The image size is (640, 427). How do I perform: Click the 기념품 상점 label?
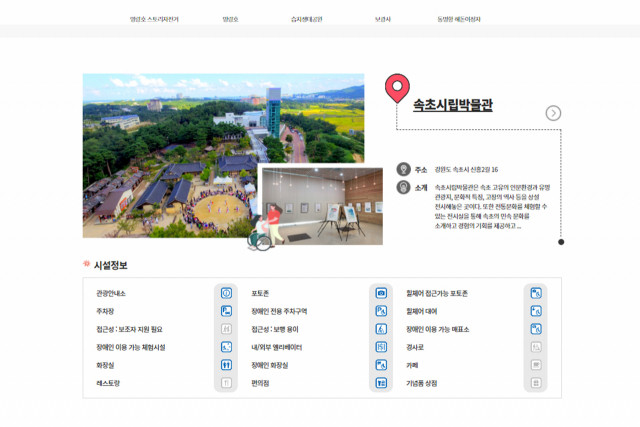click(x=422, y=383)
